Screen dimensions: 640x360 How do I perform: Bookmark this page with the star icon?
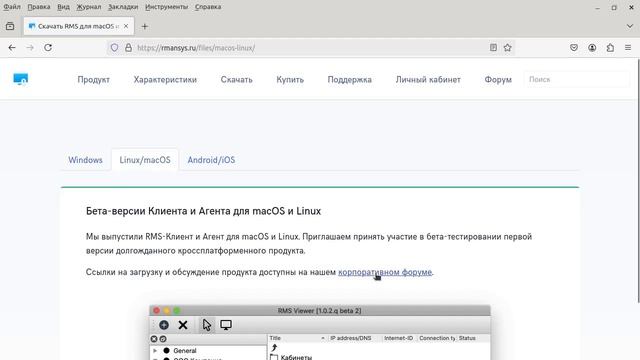click(x=507, y=48)
